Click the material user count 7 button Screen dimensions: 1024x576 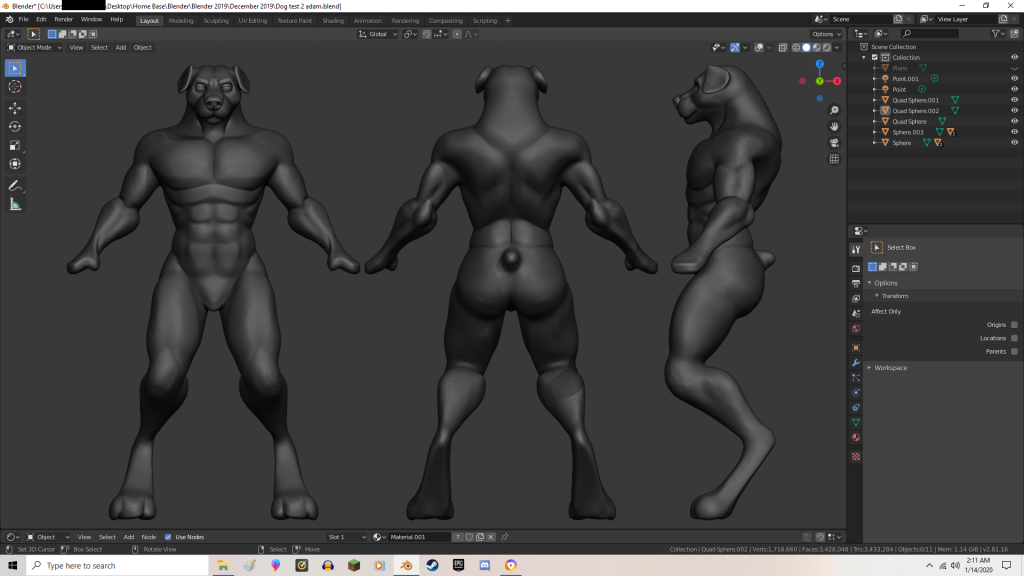458,537
